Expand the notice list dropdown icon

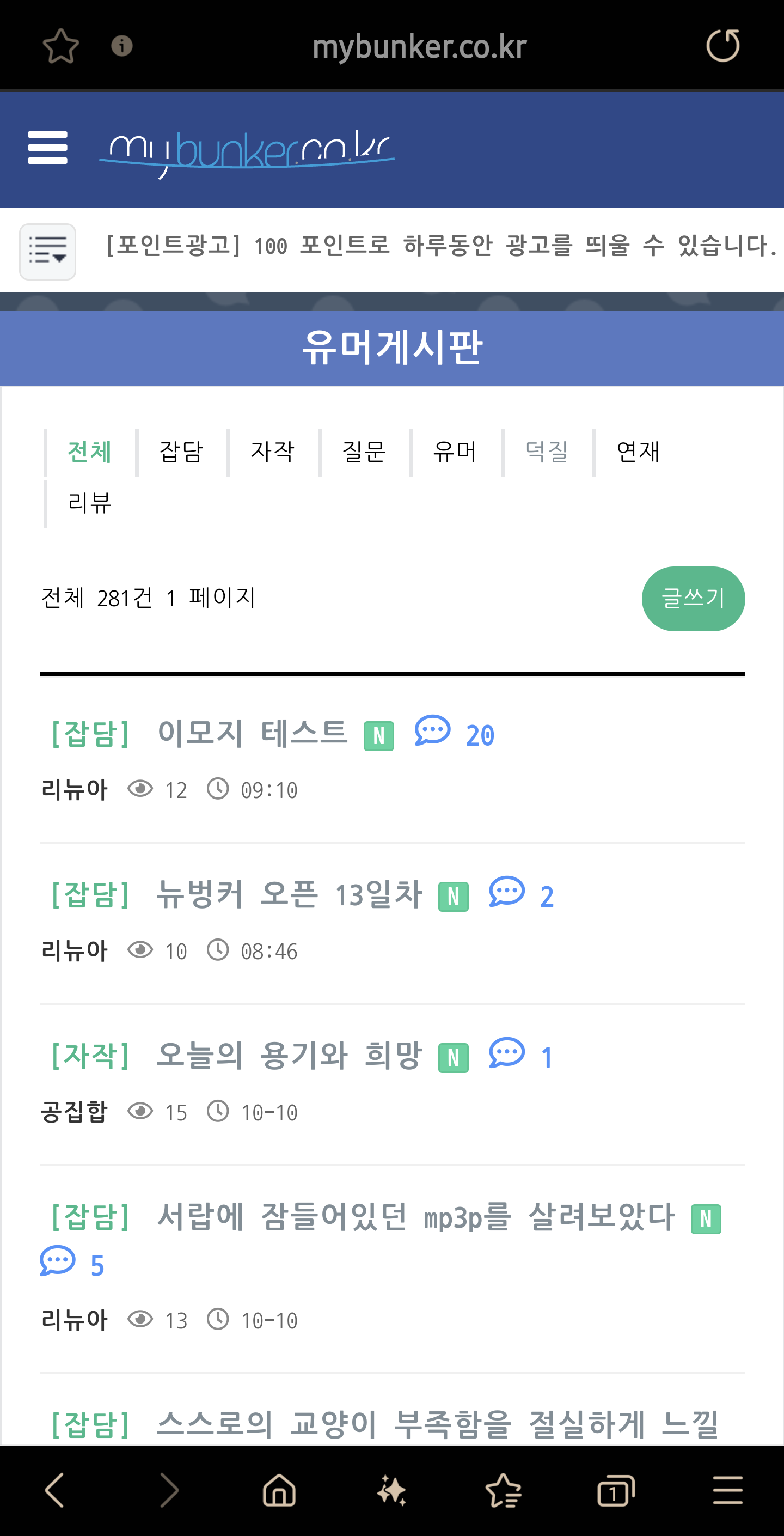(x=48, y=252)
